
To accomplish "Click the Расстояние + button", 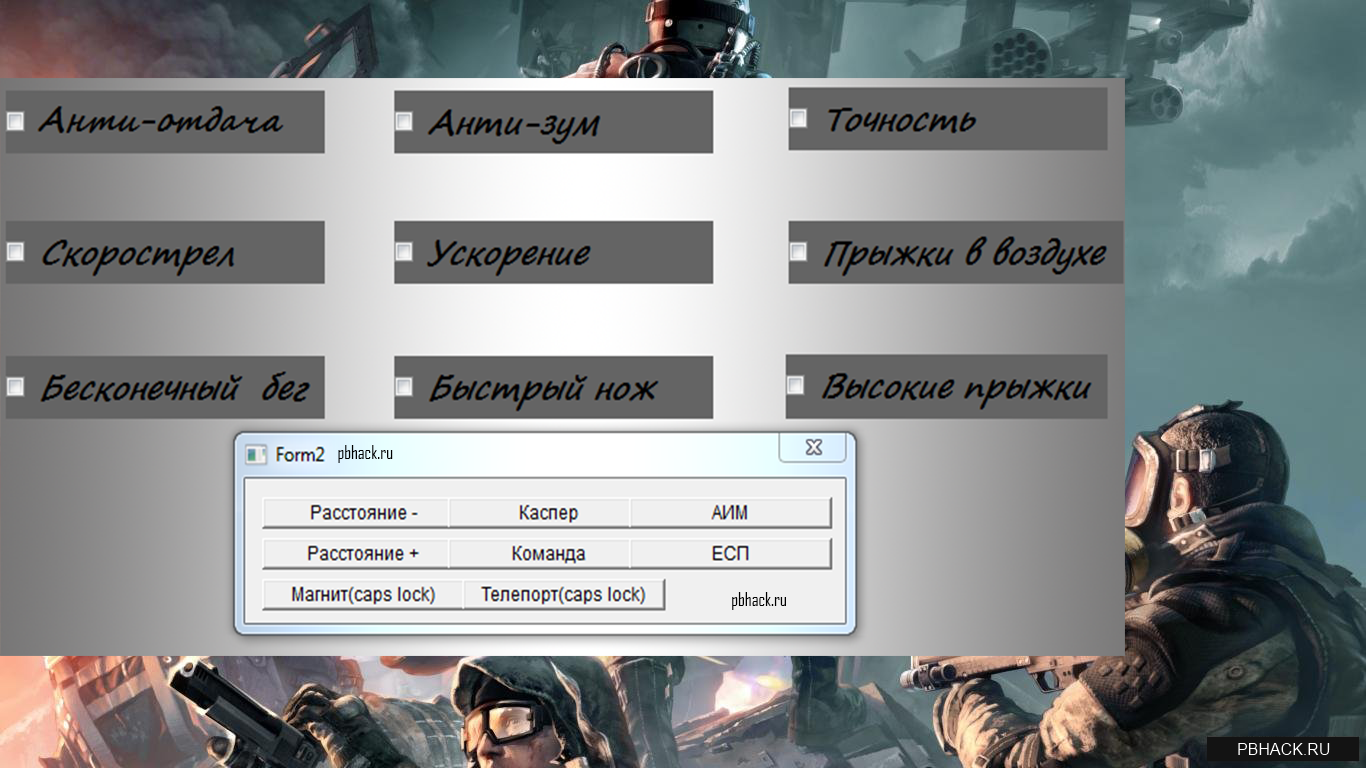I will pyautogui.click(x=355, y=554).
